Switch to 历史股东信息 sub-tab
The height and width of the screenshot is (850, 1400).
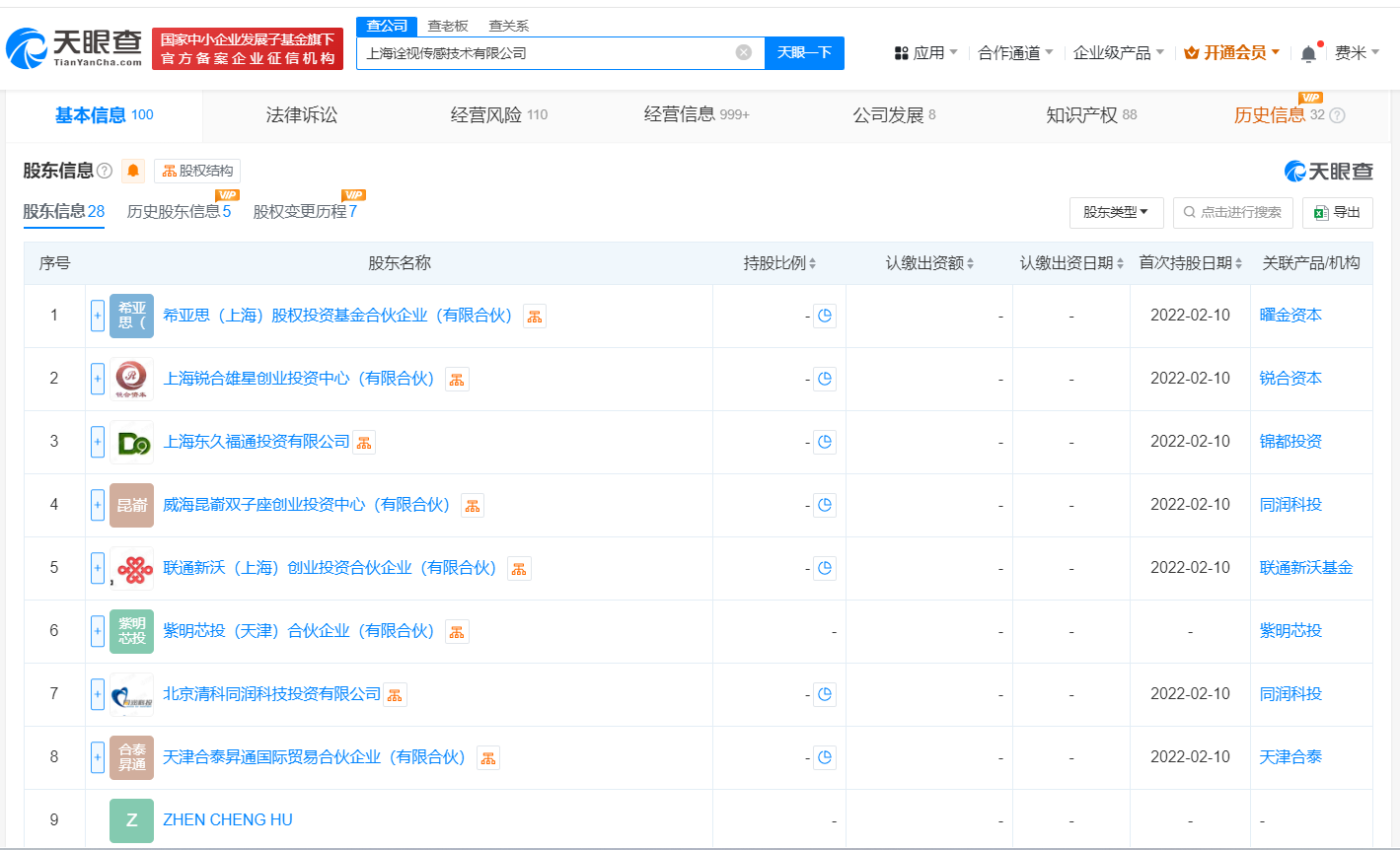[179, 212]
